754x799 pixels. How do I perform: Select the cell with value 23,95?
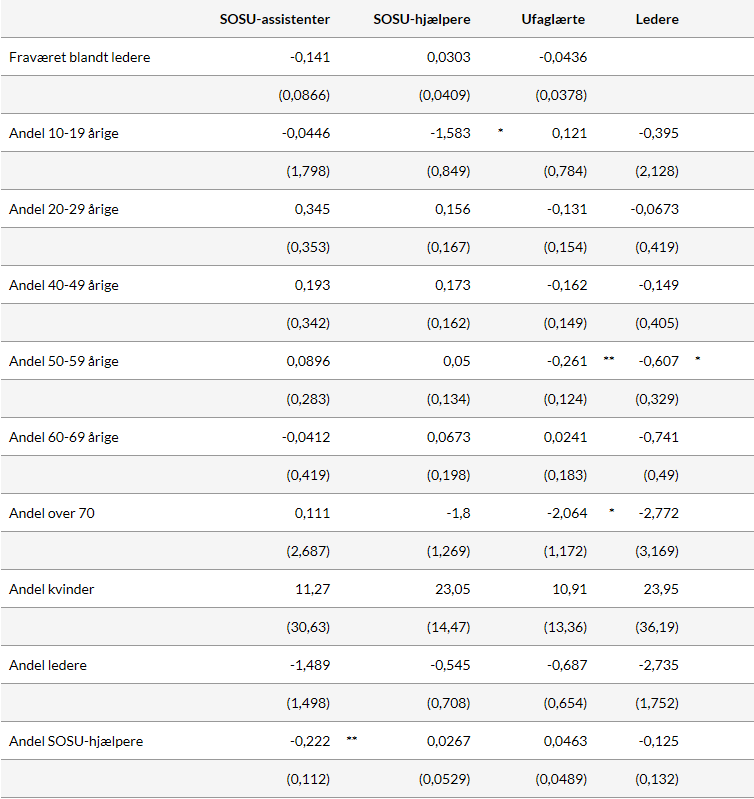661,589
